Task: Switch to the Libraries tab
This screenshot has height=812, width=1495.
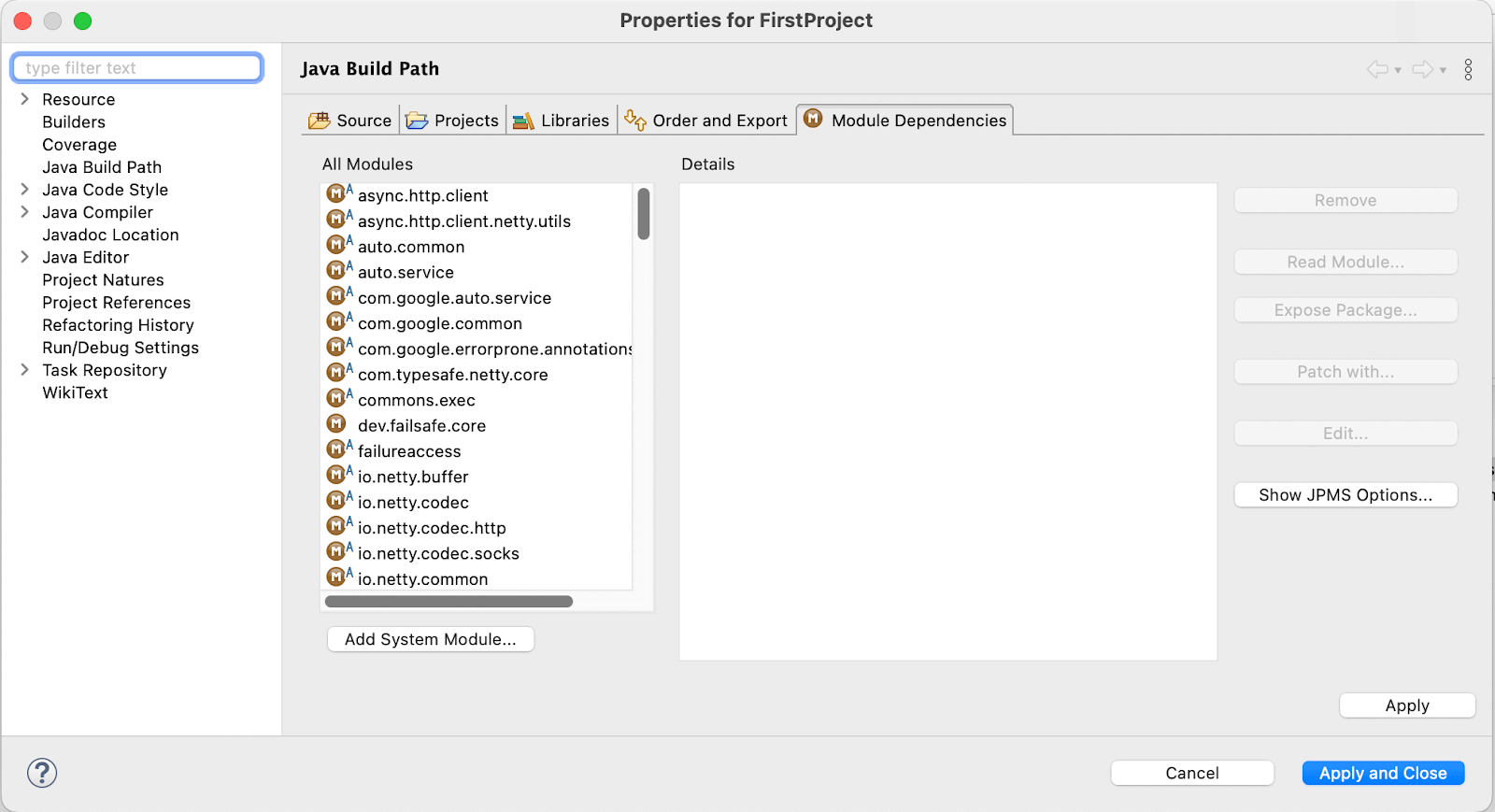Action: [562, 121]
